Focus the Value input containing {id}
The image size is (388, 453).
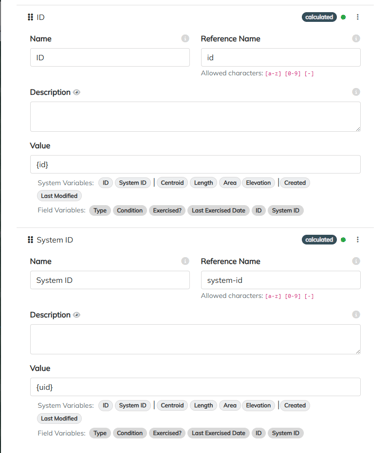[x=195, y=164]
